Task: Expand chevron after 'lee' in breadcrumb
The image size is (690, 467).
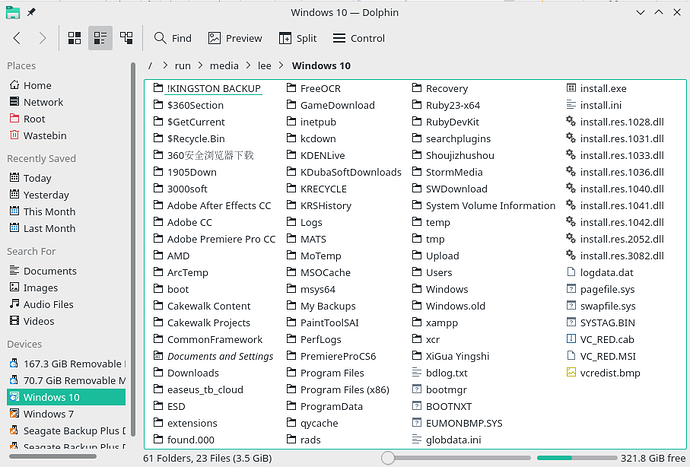Action: [x=281, y=65]
